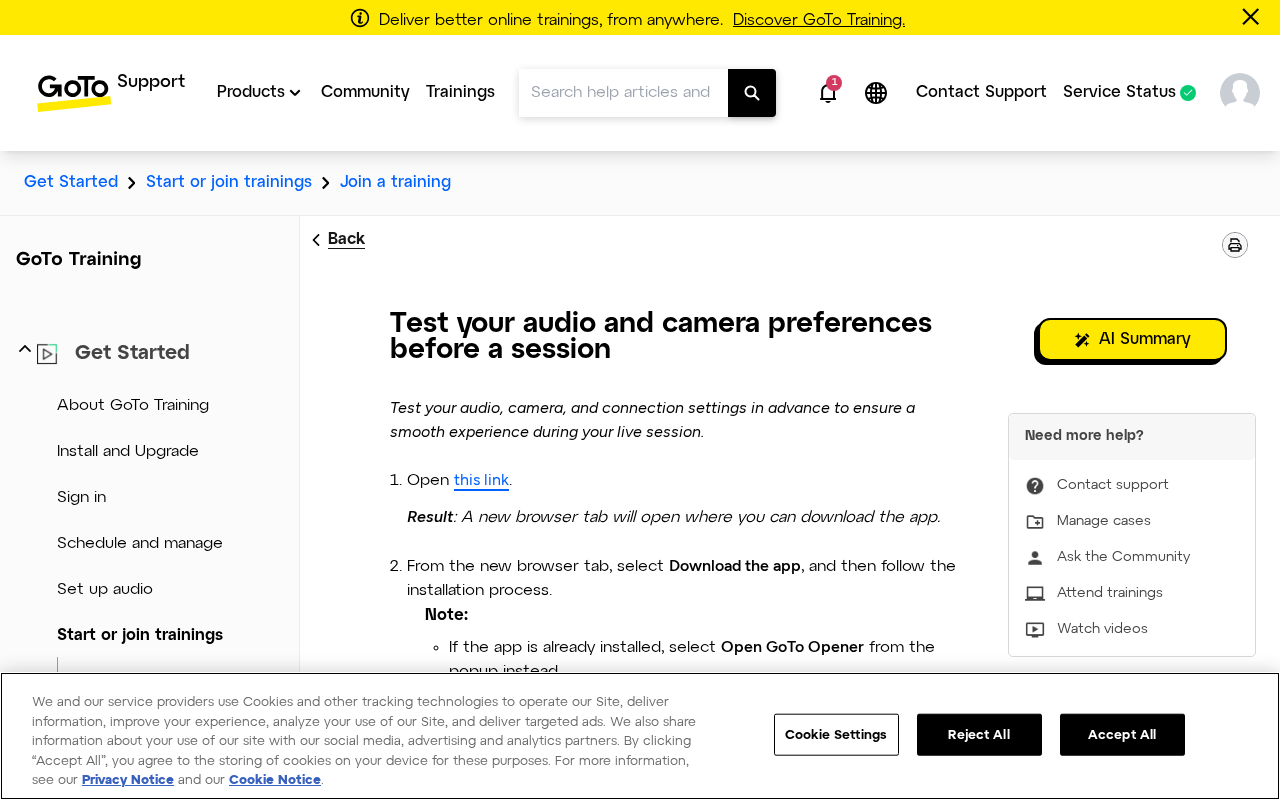The height and width of the screenshot is (800, 1280).
Task: Open Schedule and manage in the sidebar
Action: click(140, 543)
